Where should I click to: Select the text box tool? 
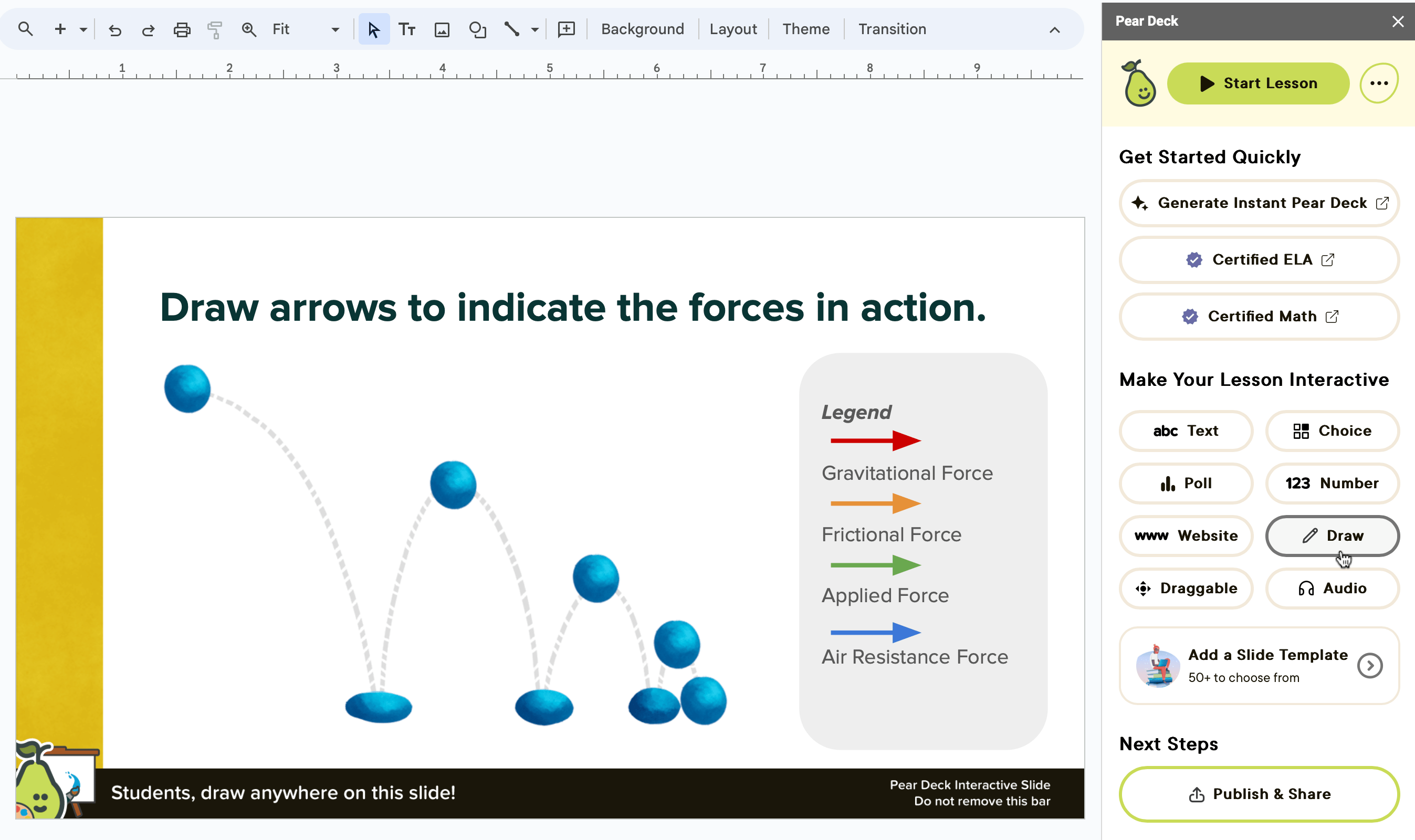pos(407,29)
